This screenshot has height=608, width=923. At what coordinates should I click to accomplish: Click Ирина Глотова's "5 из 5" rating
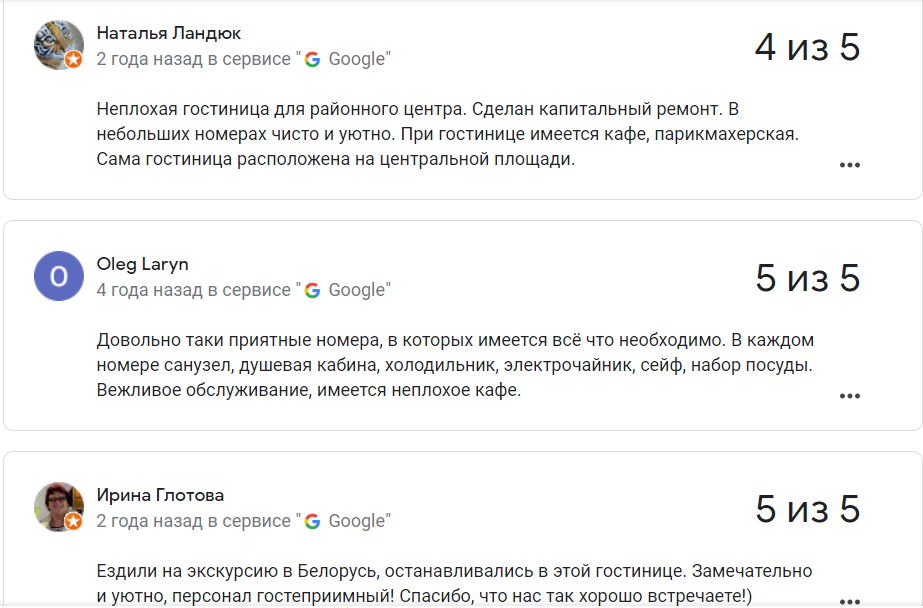click(806, 509)
